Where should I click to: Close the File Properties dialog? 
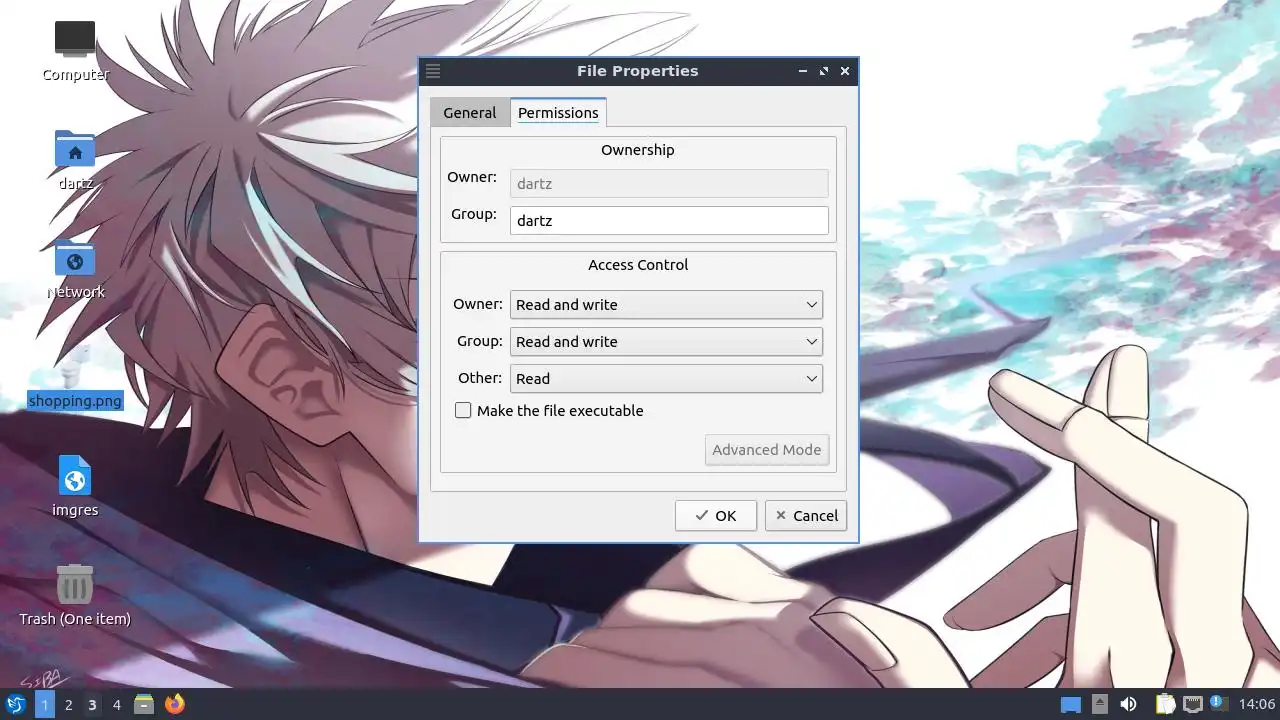click(845, 71)
